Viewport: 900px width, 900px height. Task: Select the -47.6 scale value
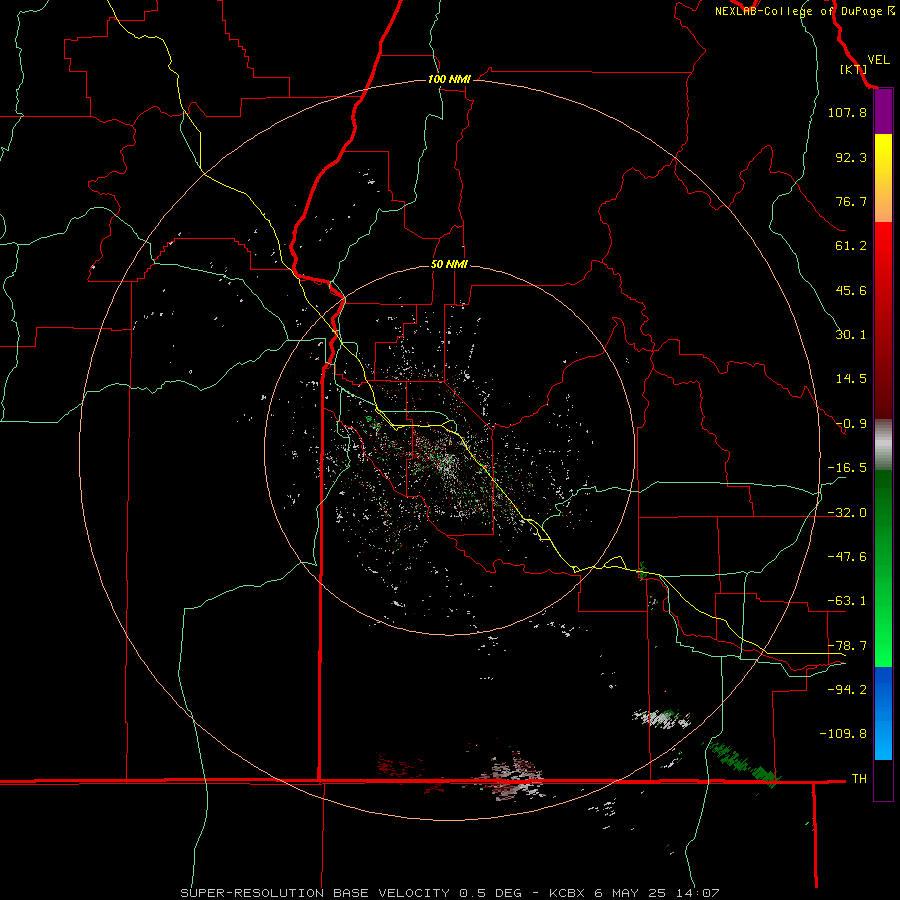point(847,557)
